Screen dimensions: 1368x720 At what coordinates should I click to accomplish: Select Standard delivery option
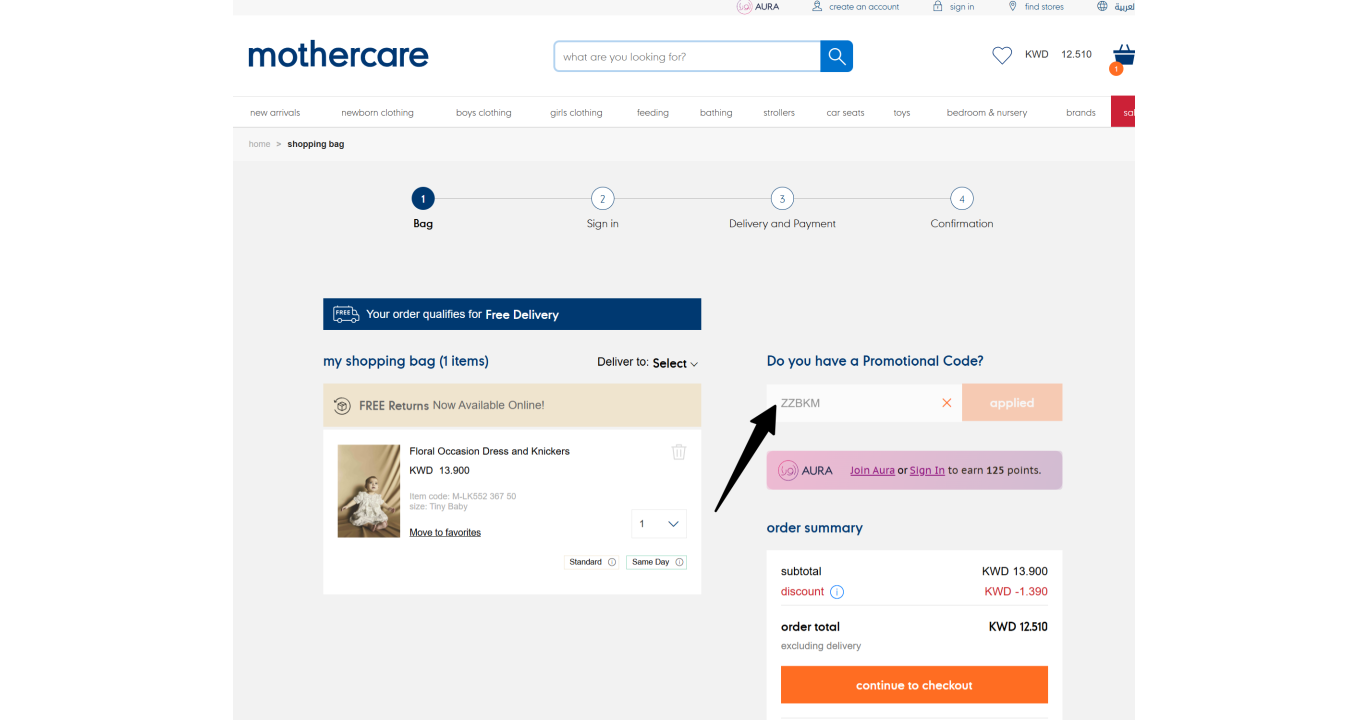[x=592, y=562]
